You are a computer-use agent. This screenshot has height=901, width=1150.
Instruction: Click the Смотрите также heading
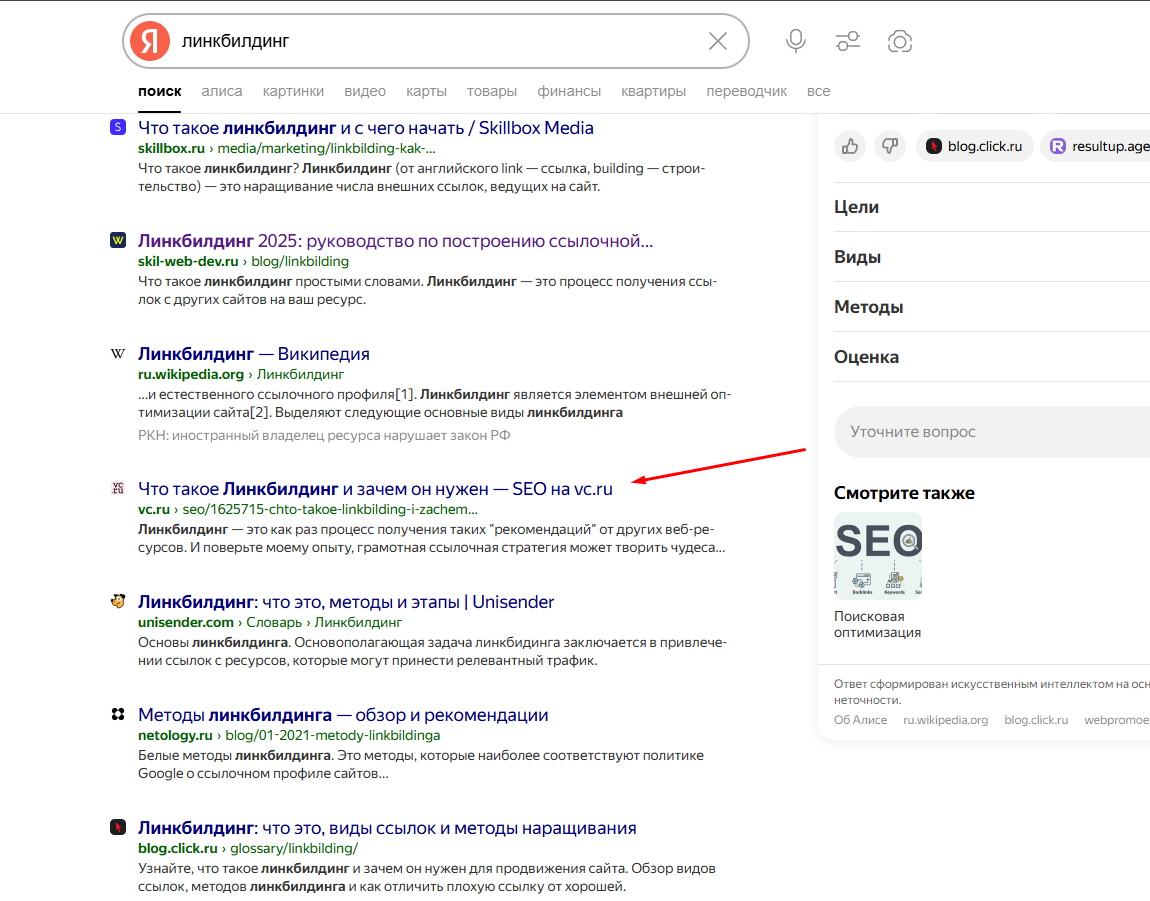(x=904, y=493)
